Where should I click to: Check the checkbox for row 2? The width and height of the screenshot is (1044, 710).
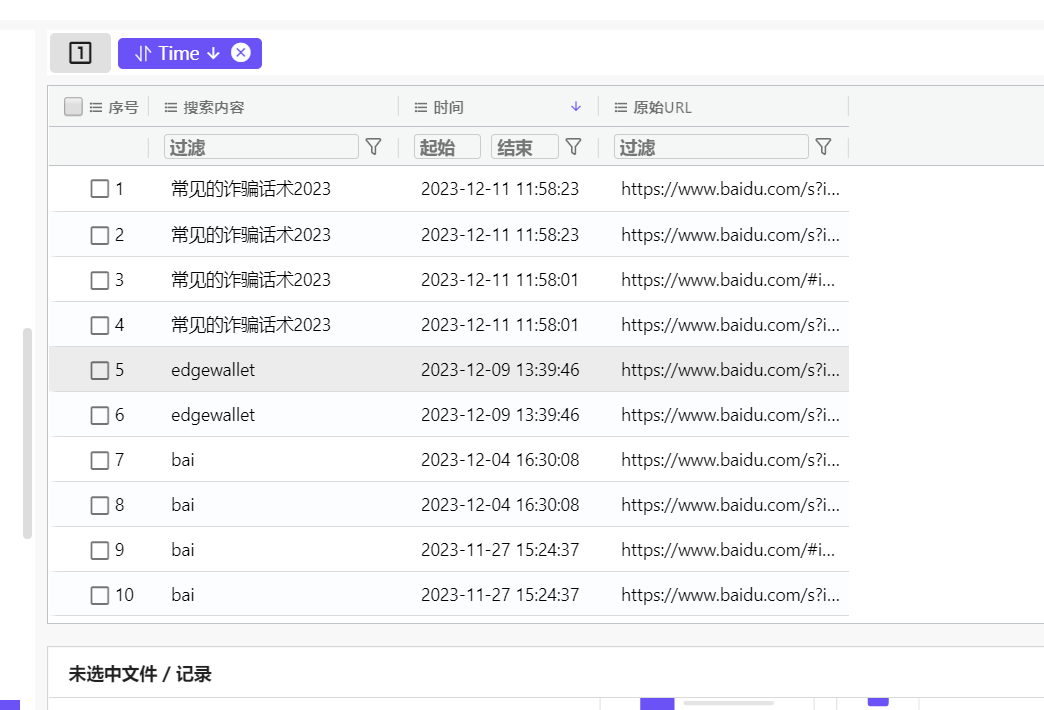tap(100, 235)
